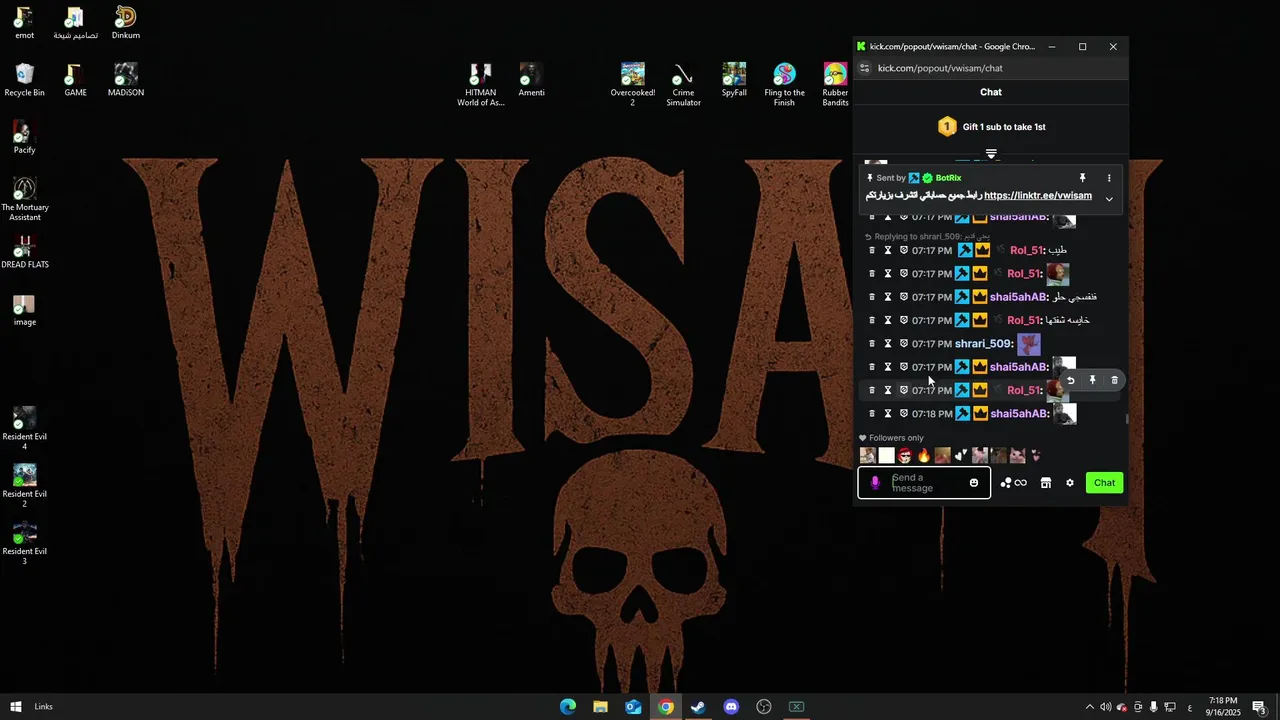1280x720 pixels.
Task: Click the ban shield on shrari_509's message
Action: pyautogui.click(x=904, y=344)
